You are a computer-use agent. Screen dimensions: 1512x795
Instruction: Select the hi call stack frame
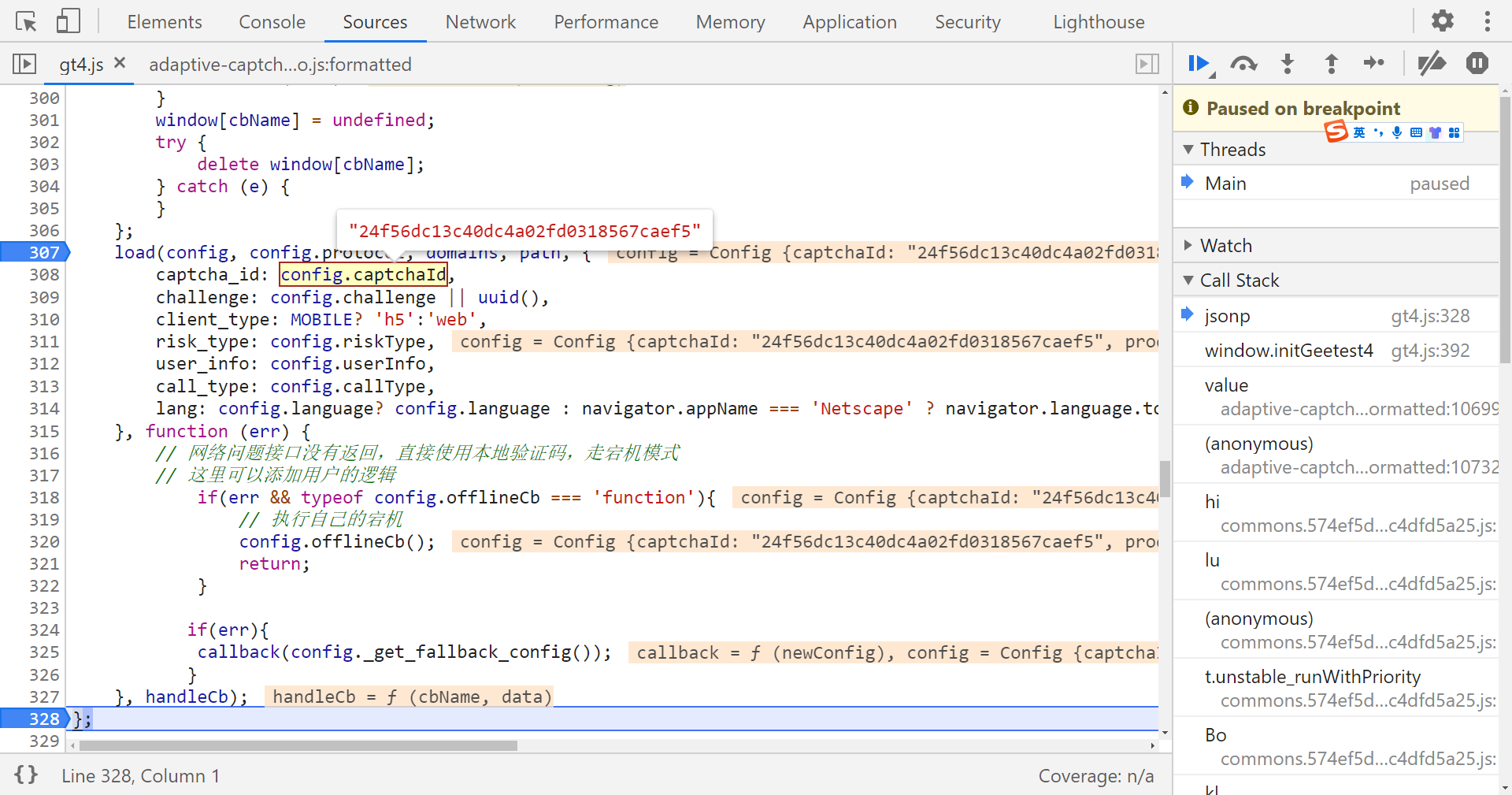click(1336, 513)
